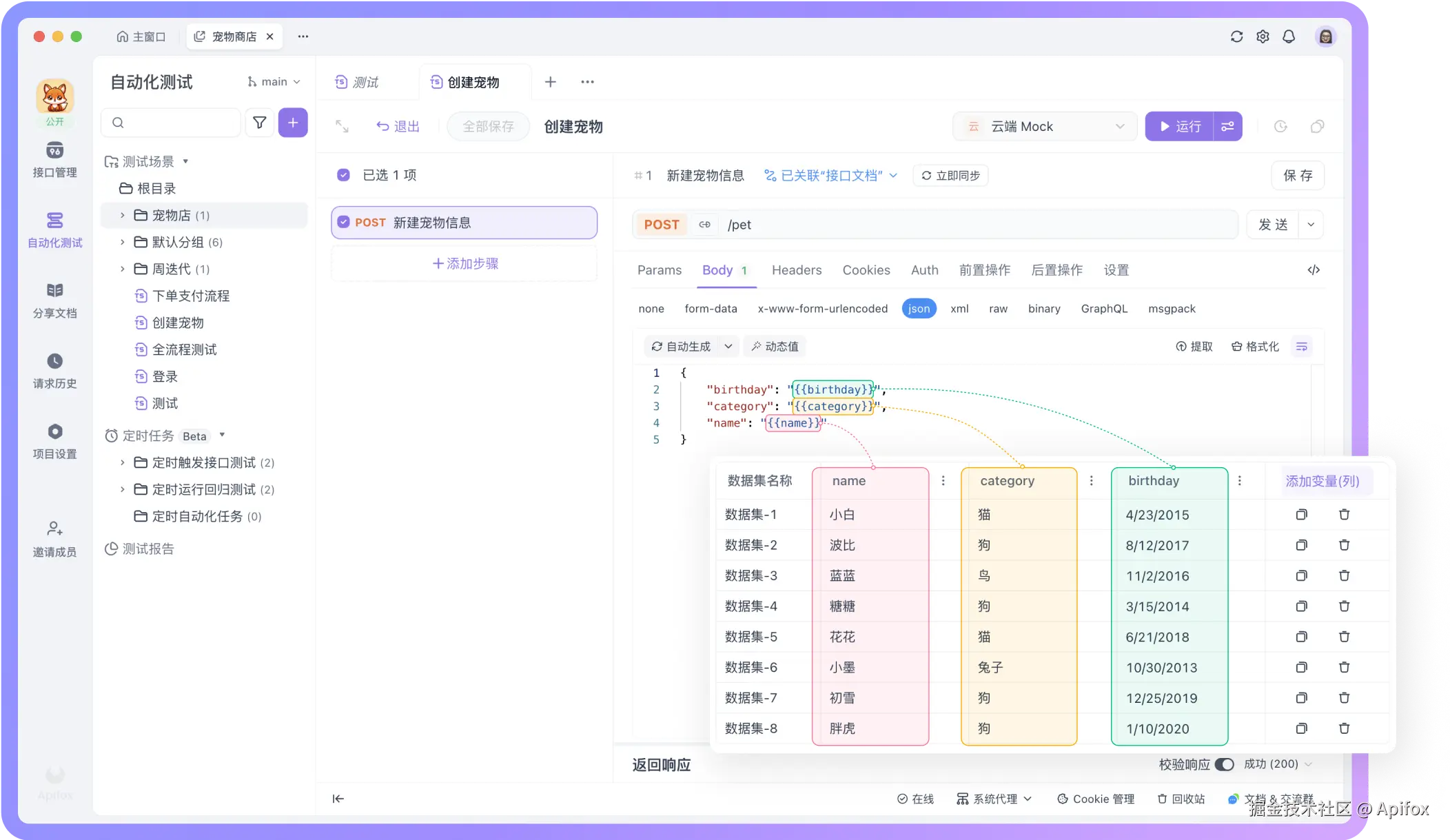Open 请求历史 in the left sidebar

pos(54,371)
